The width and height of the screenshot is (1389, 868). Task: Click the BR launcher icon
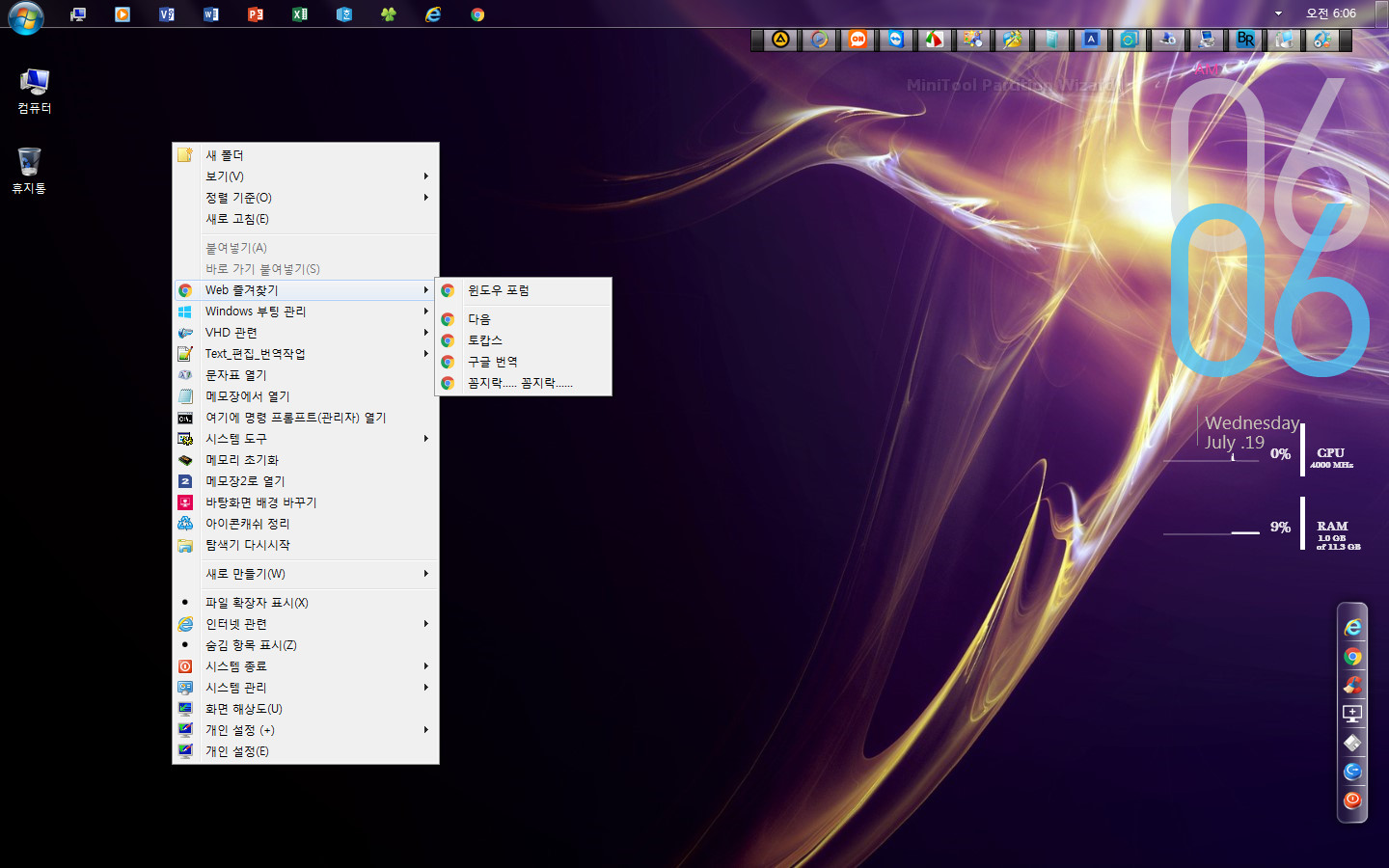tap(1245, 40)
